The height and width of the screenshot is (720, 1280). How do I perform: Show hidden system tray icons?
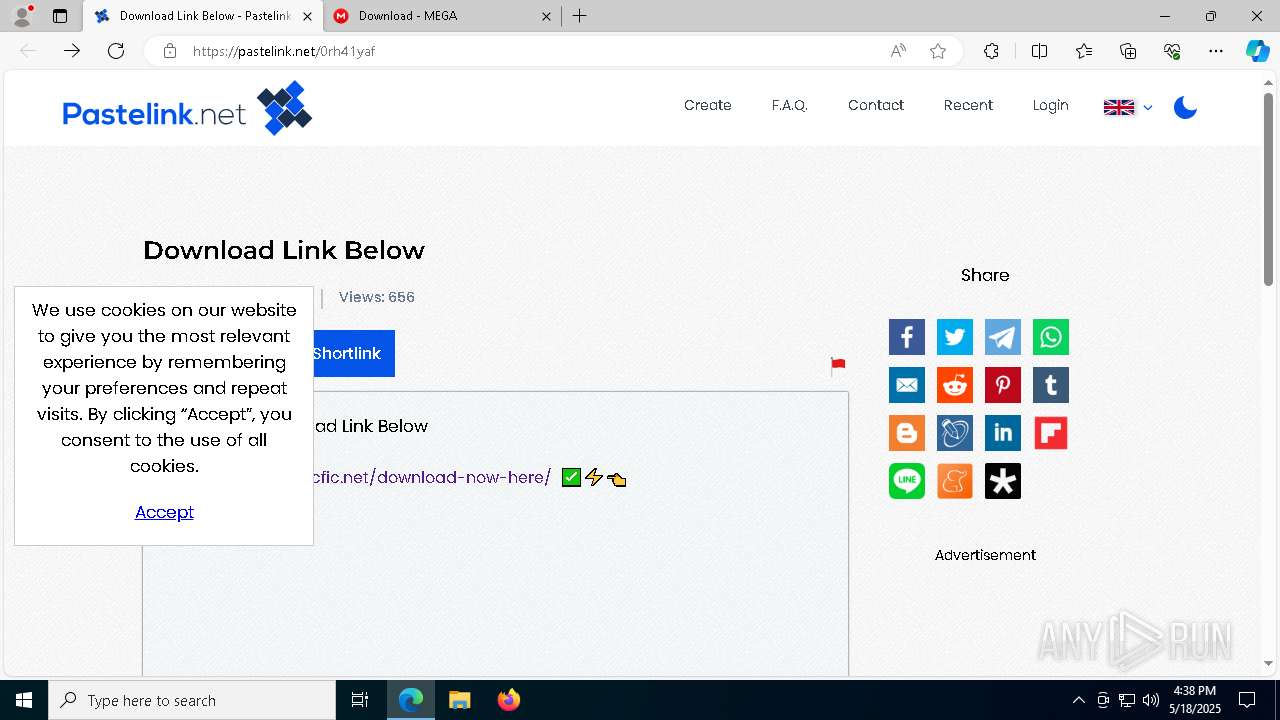pos(1078,700)
